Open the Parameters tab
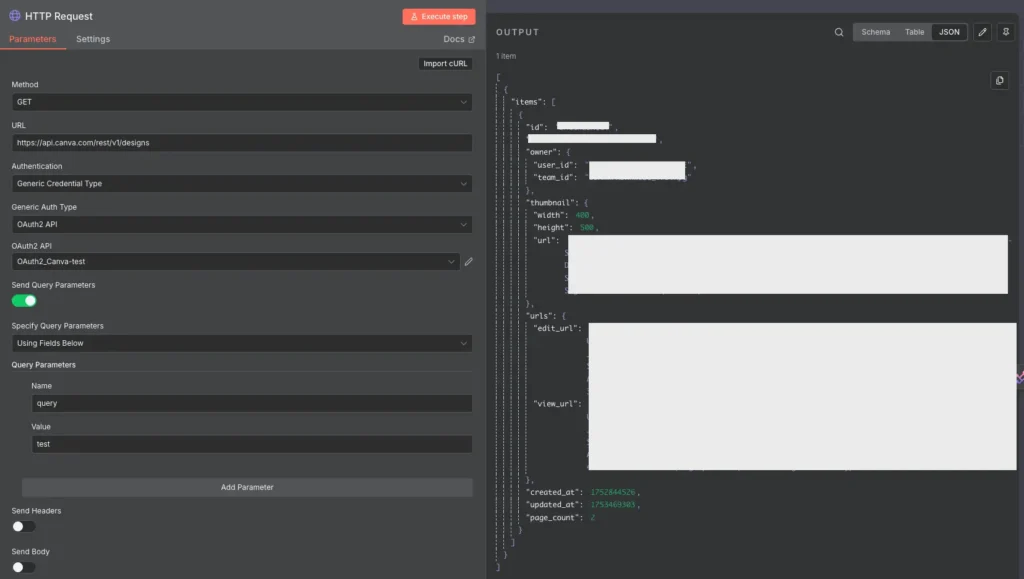The image size is (1024, 579). coord(33,39)
